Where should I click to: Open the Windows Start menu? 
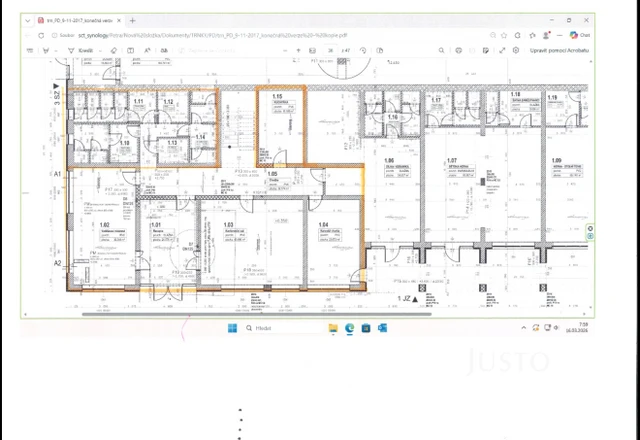(x=232, y=328)
